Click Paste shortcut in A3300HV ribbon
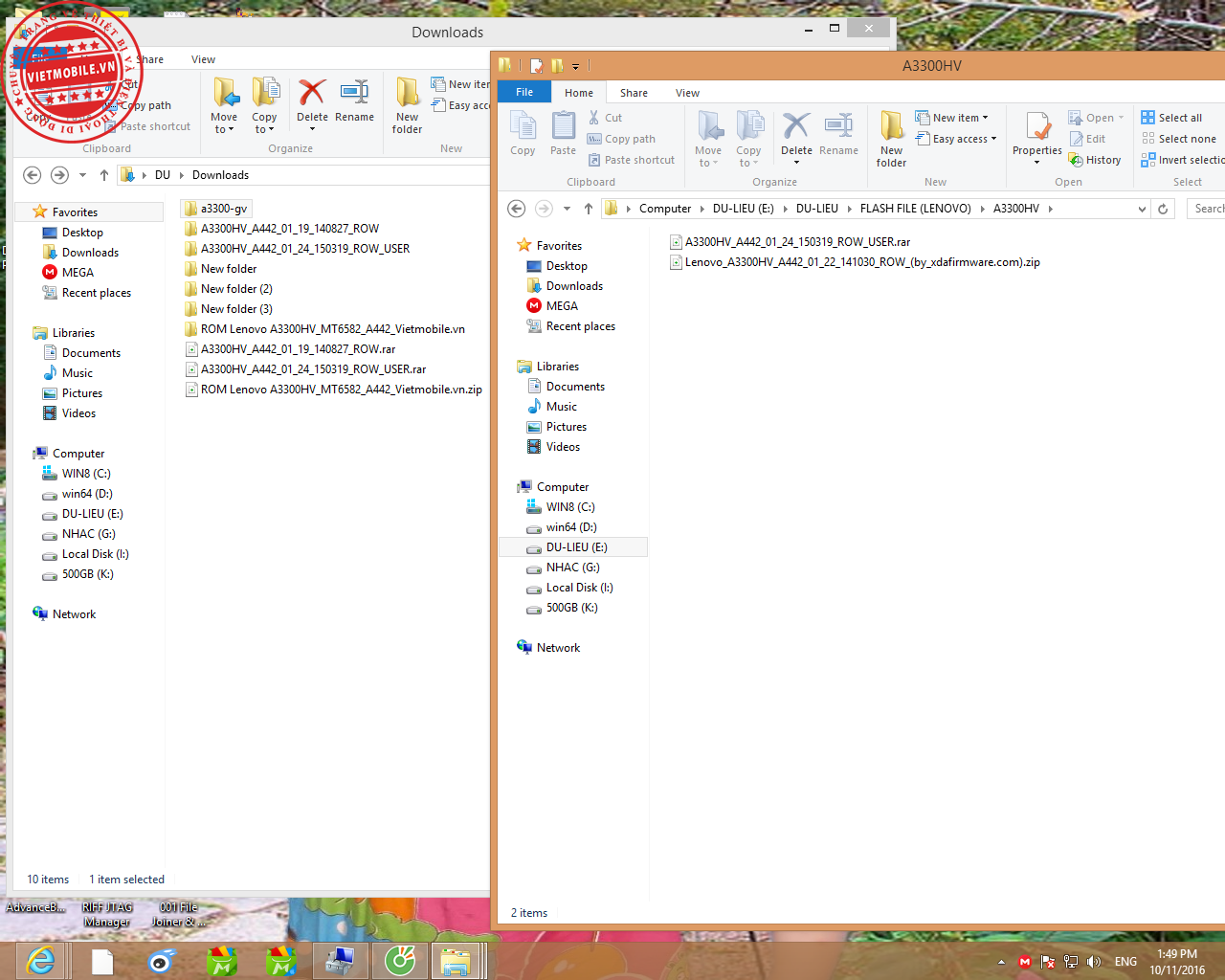 pos(632,160)
